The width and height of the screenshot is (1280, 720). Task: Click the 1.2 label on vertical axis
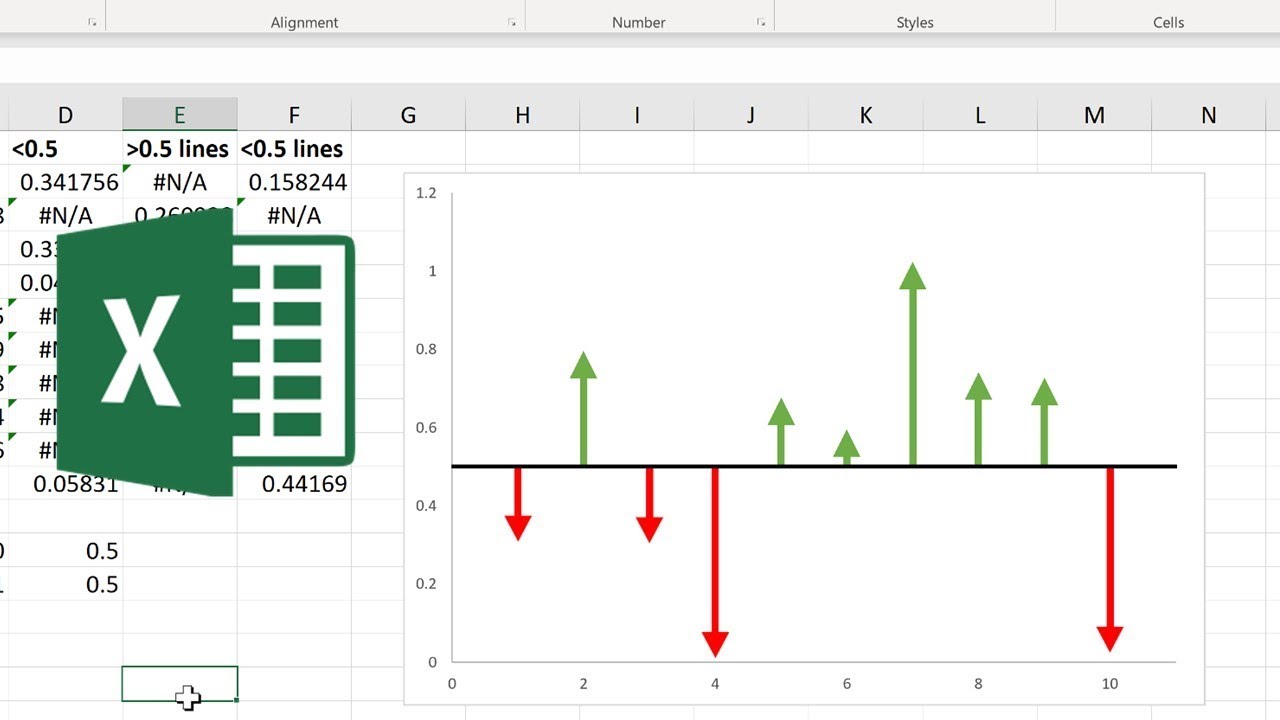pos(426,193)
